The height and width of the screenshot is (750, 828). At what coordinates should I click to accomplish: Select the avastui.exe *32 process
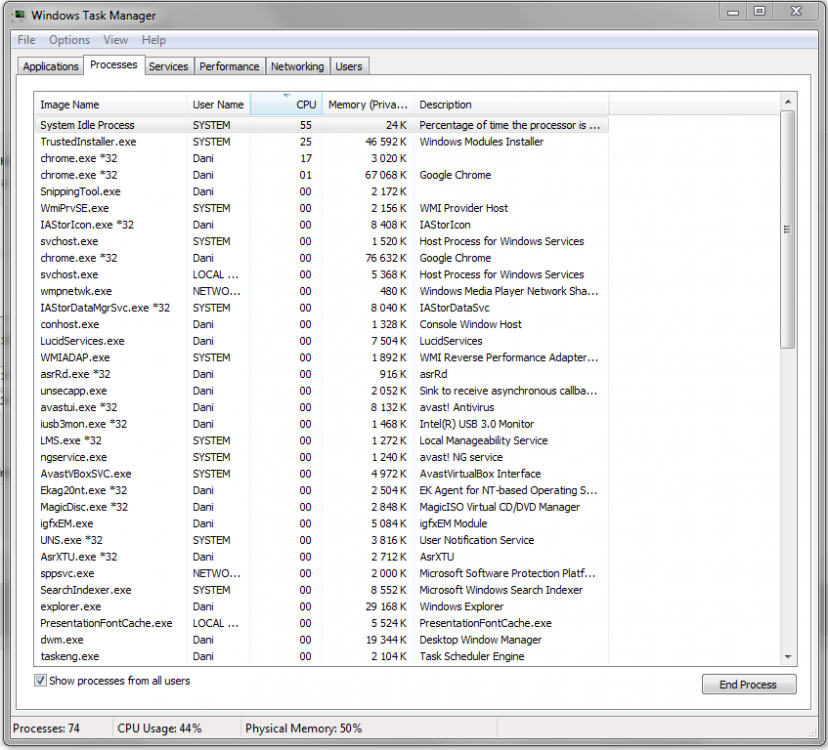coord(321,407)
